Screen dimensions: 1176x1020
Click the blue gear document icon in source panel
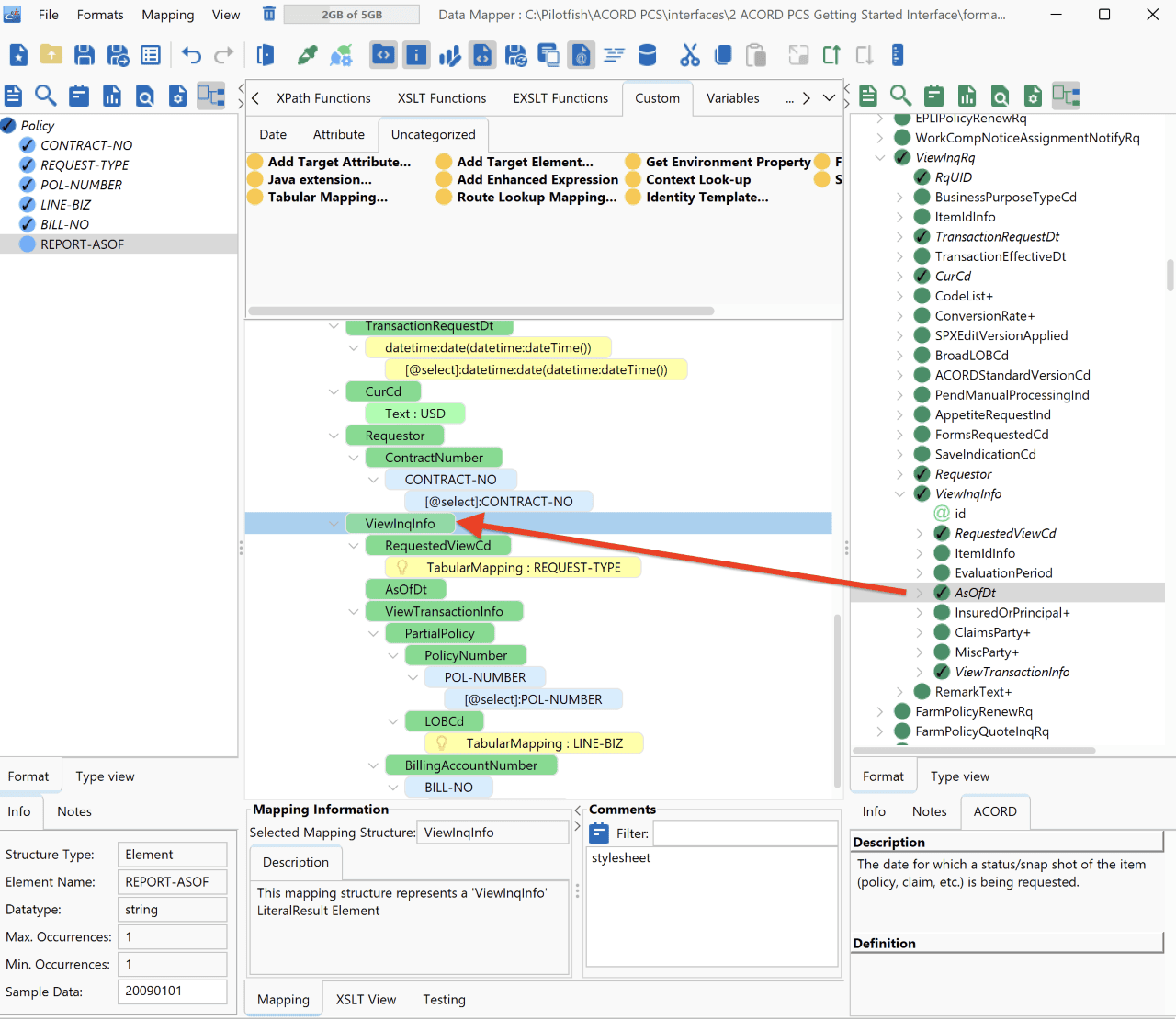(178, 96)
